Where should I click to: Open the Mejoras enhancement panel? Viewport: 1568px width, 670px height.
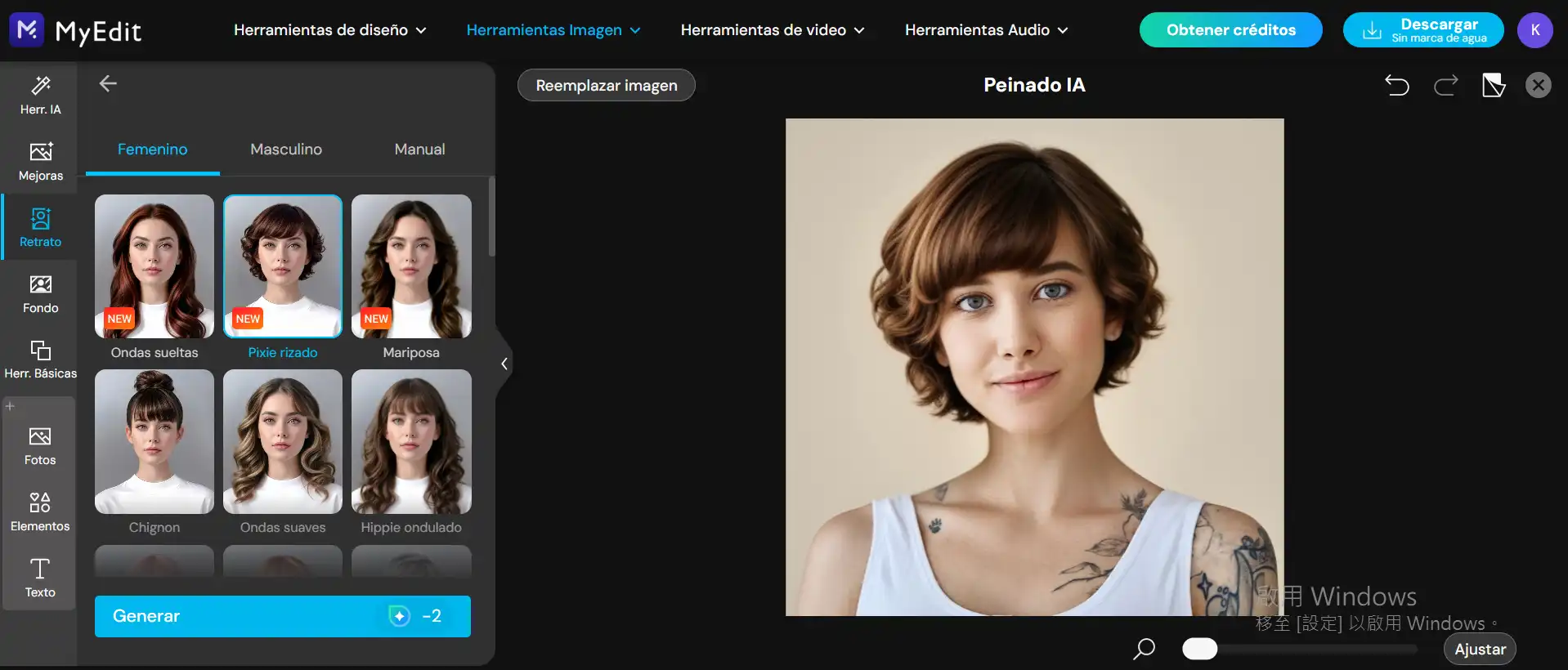coord(40,162)
